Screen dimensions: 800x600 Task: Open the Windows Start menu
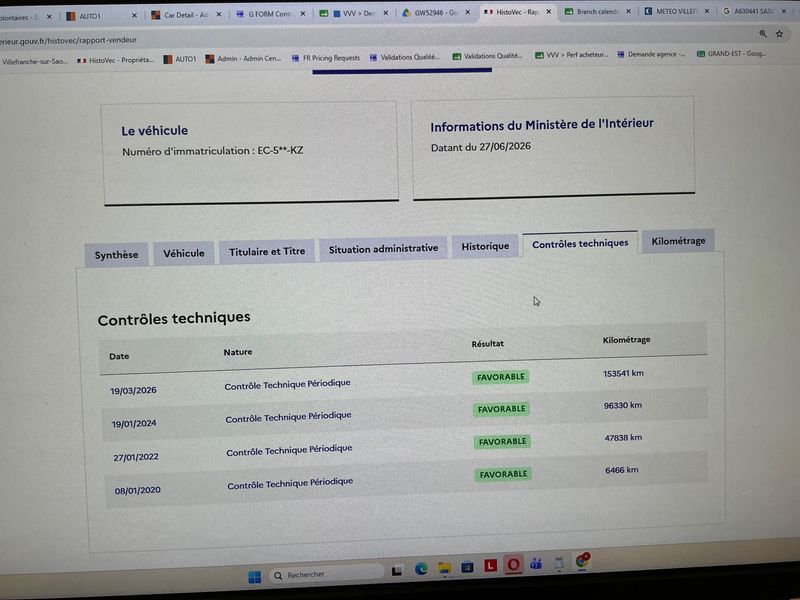pos(255,577)
